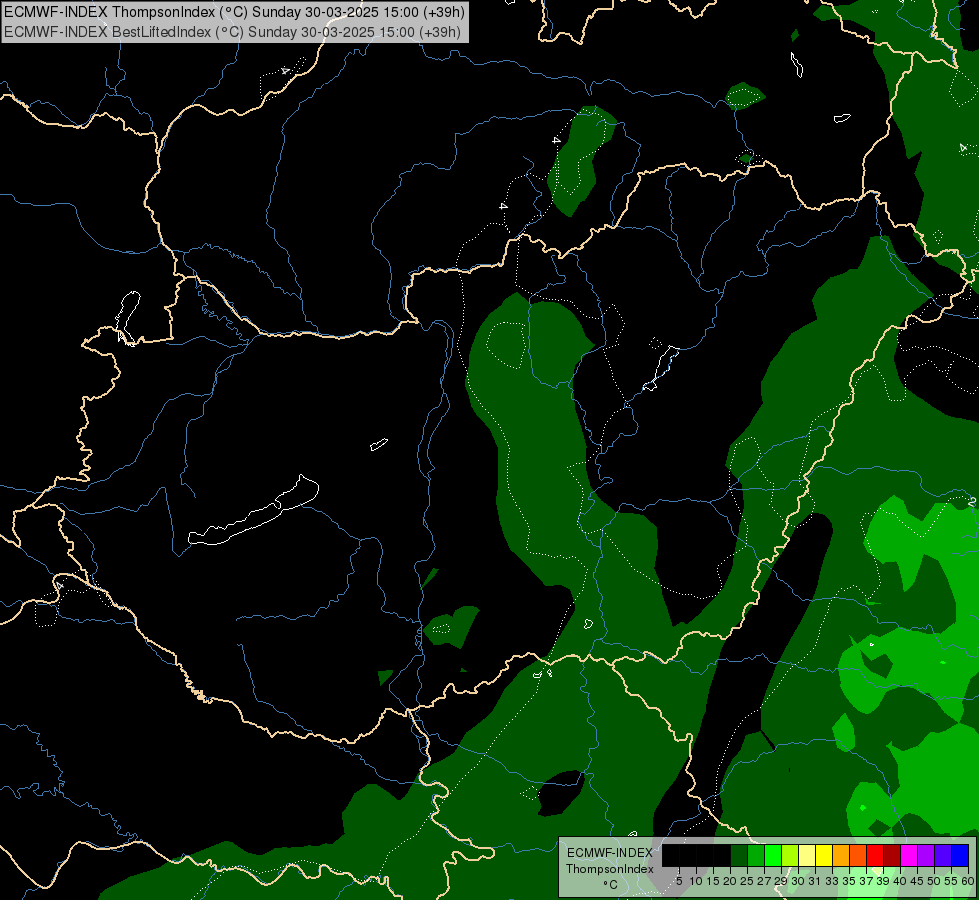Screen dimensions: 979x900
Task: Click the legend tick label '20'
Action: [730, 881]
